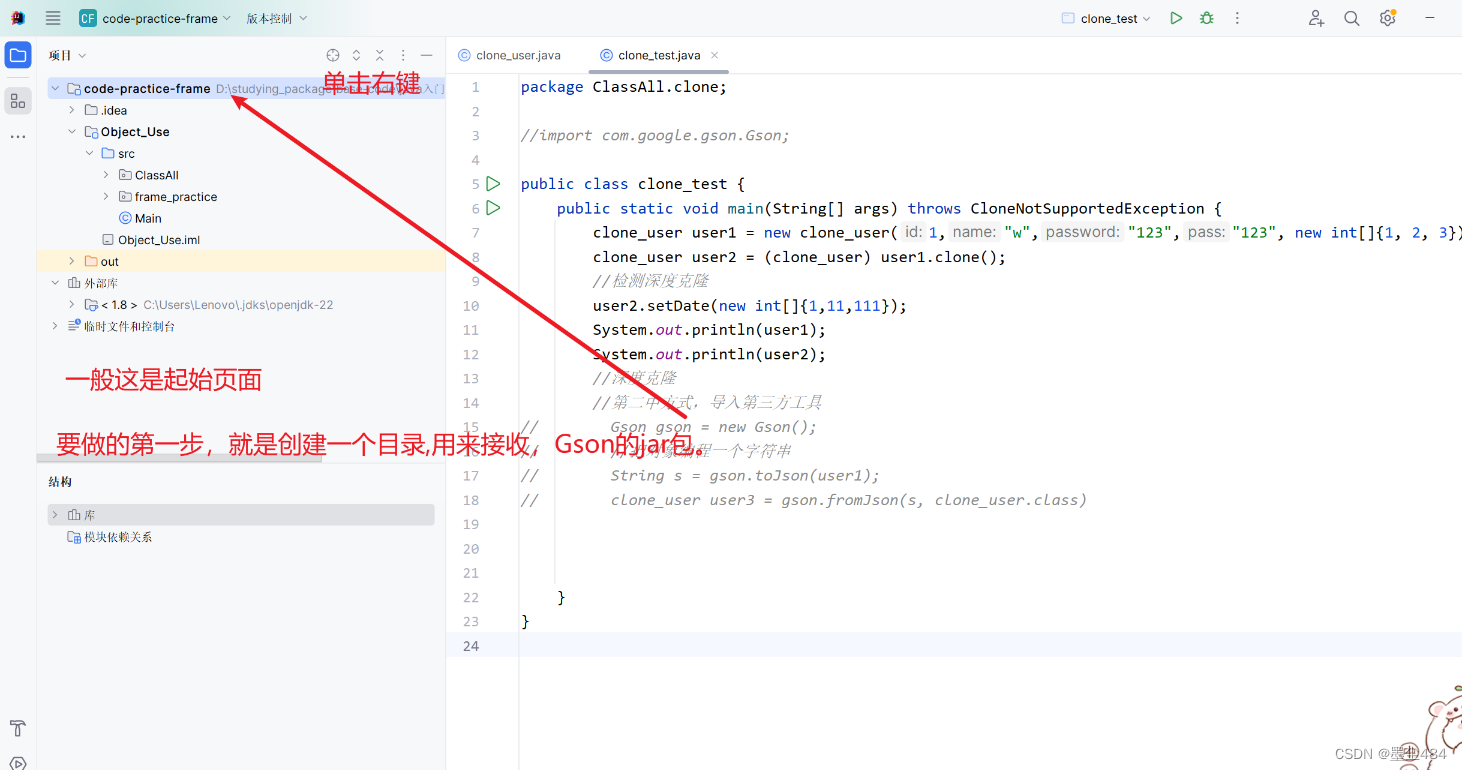Toggle a breakpoint in the gutter of line 10
Viewport: 1462px width, 770px height.
tap(498, 305)
